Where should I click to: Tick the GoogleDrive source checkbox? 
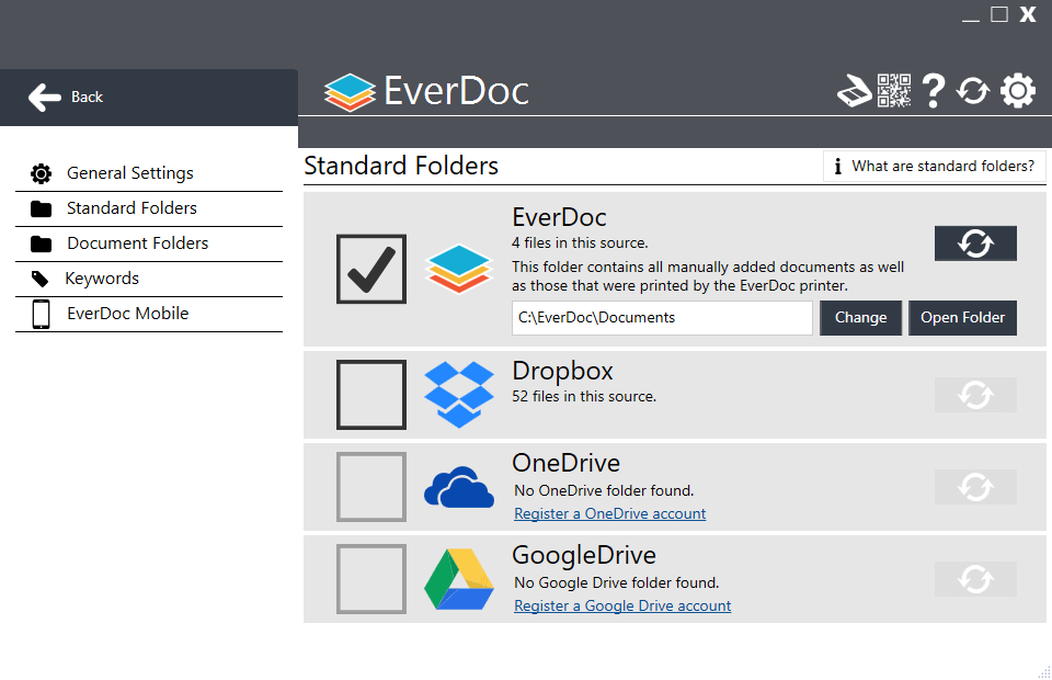coord(371,579)
